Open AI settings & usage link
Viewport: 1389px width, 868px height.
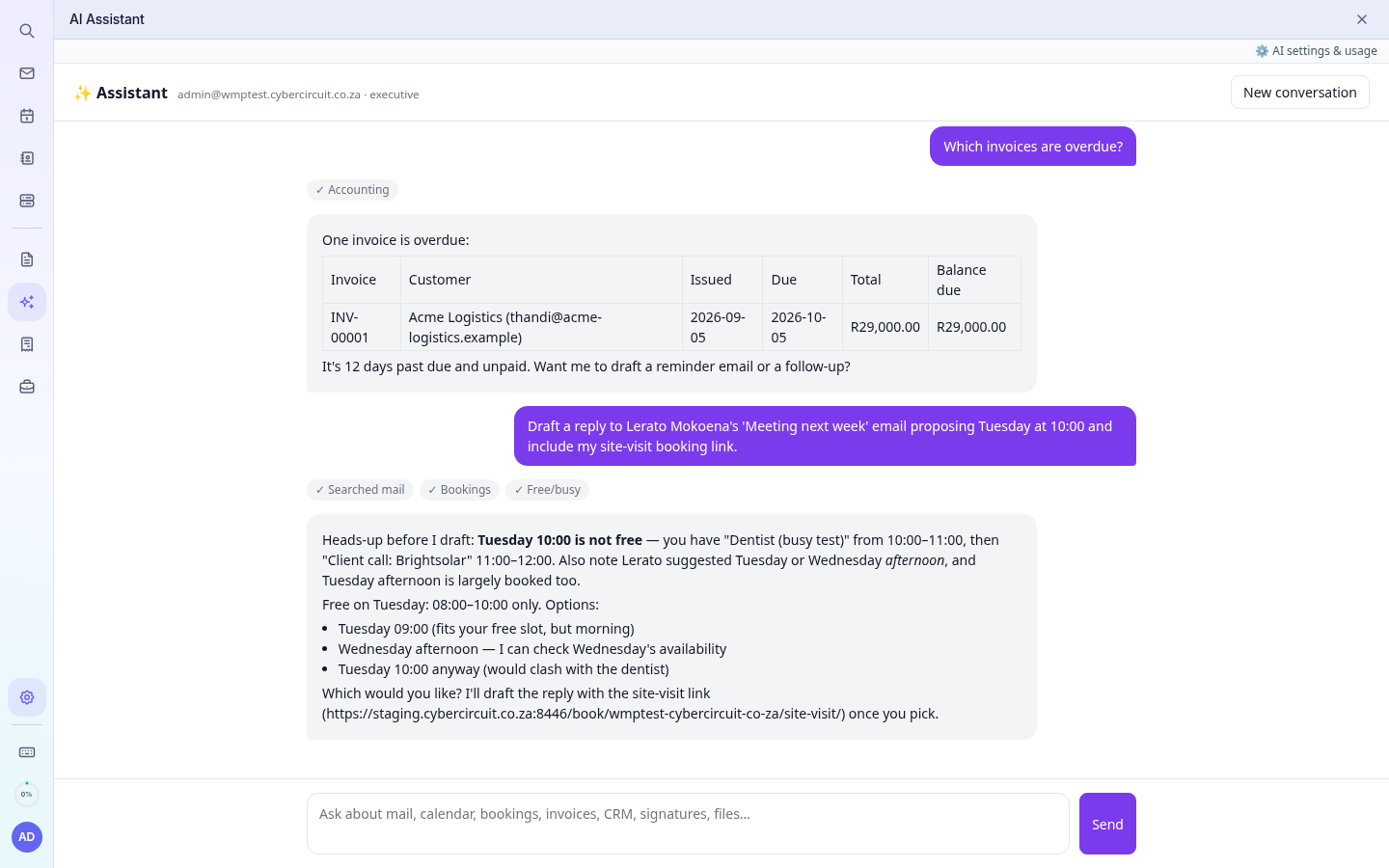click(x=1316, y=51)
